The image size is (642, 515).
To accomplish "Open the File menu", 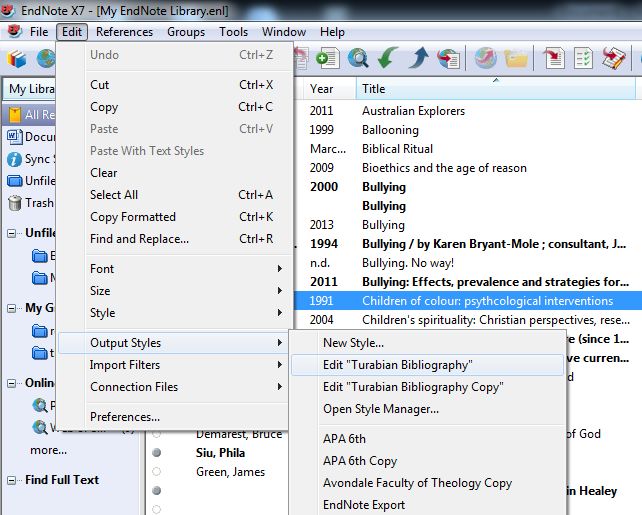I will click(39, 32).
